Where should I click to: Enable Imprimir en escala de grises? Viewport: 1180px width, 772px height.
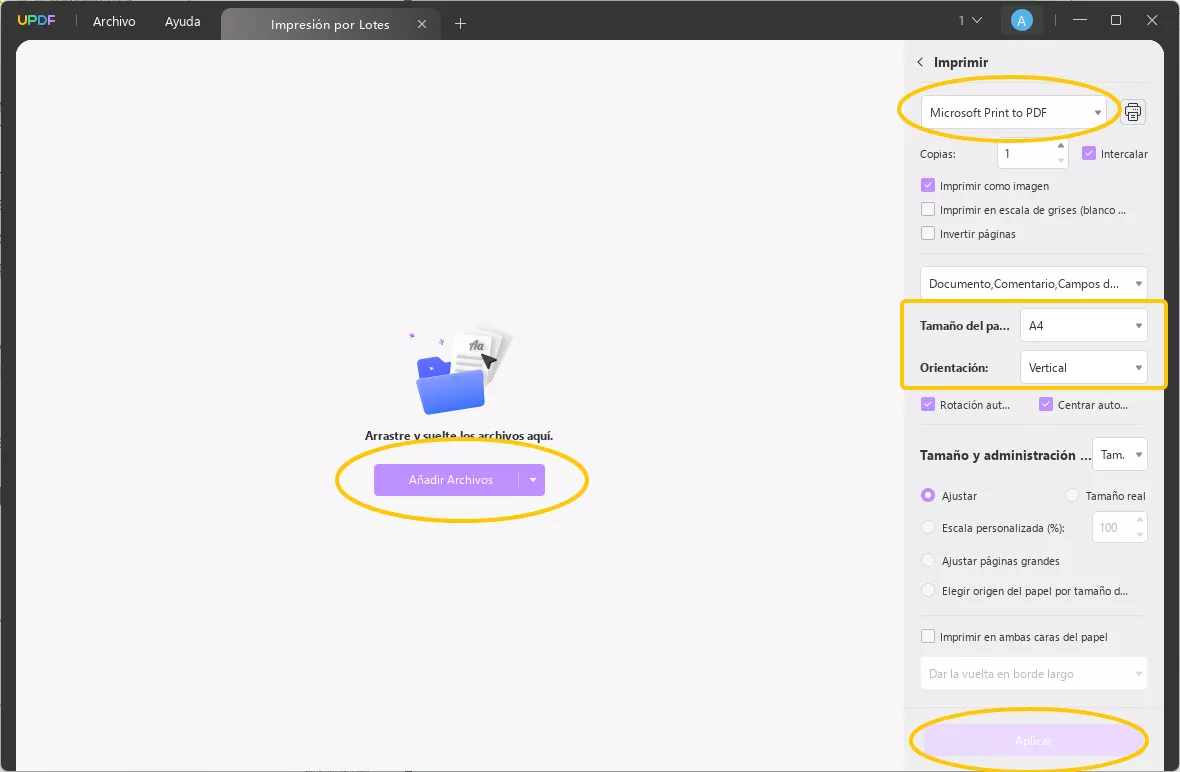(x=928, y=209)
